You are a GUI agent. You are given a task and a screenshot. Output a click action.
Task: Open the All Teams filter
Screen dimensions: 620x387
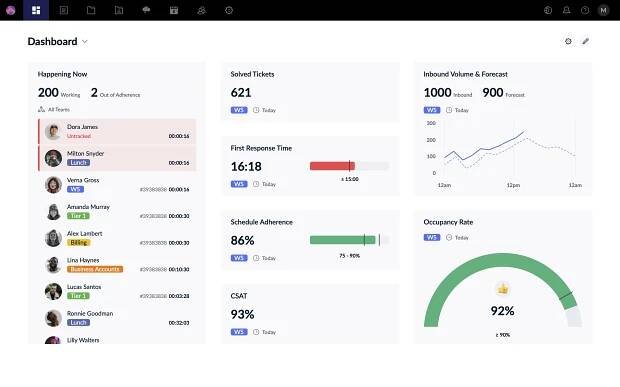coord(54,109)
